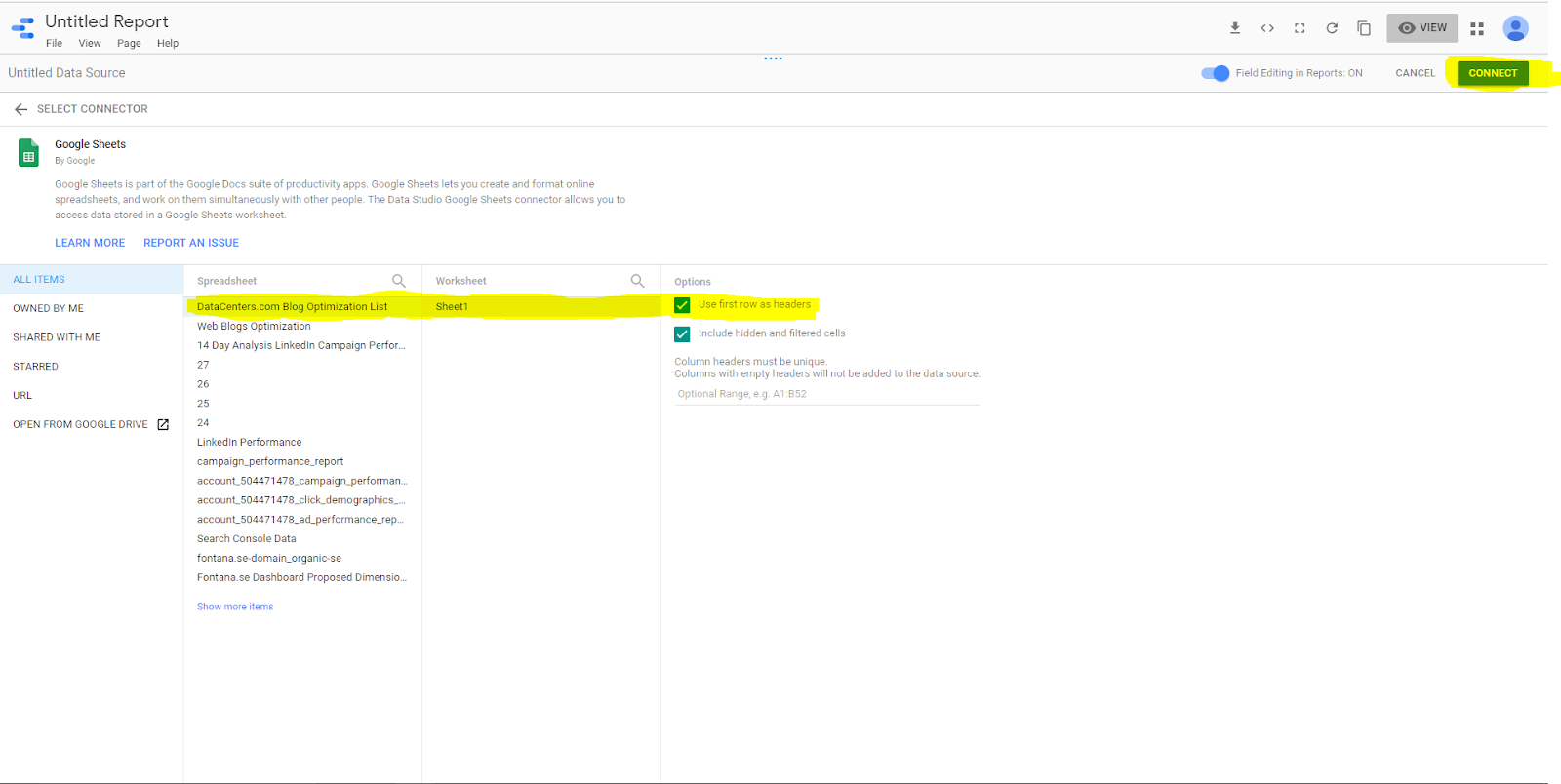Screen dimensions: 1561x784
Task: Select account_504471478_campaign_performance spreadsheet
Action: [302, 481]
